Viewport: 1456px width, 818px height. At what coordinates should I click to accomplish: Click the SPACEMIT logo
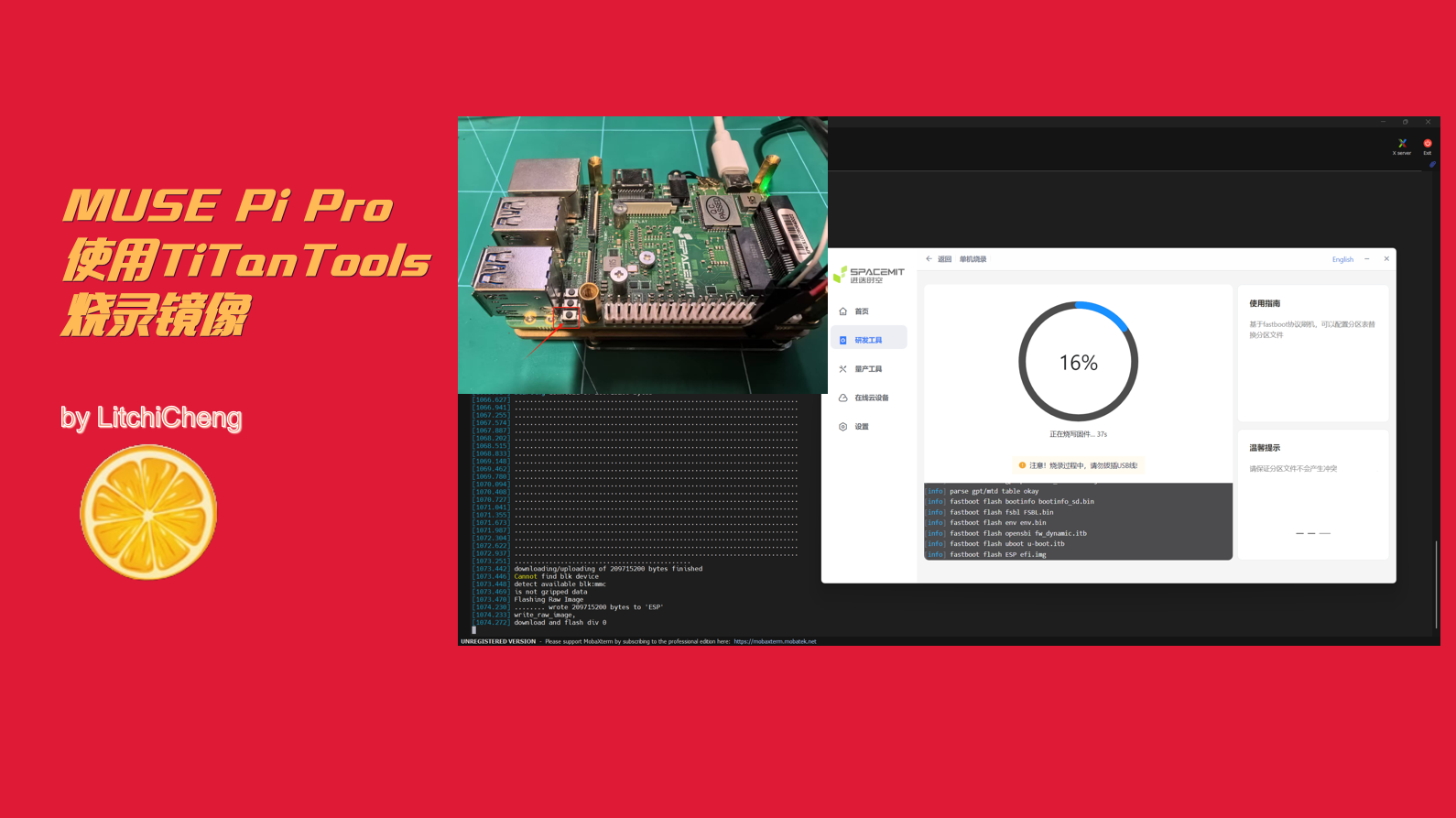tap(869, 275)
